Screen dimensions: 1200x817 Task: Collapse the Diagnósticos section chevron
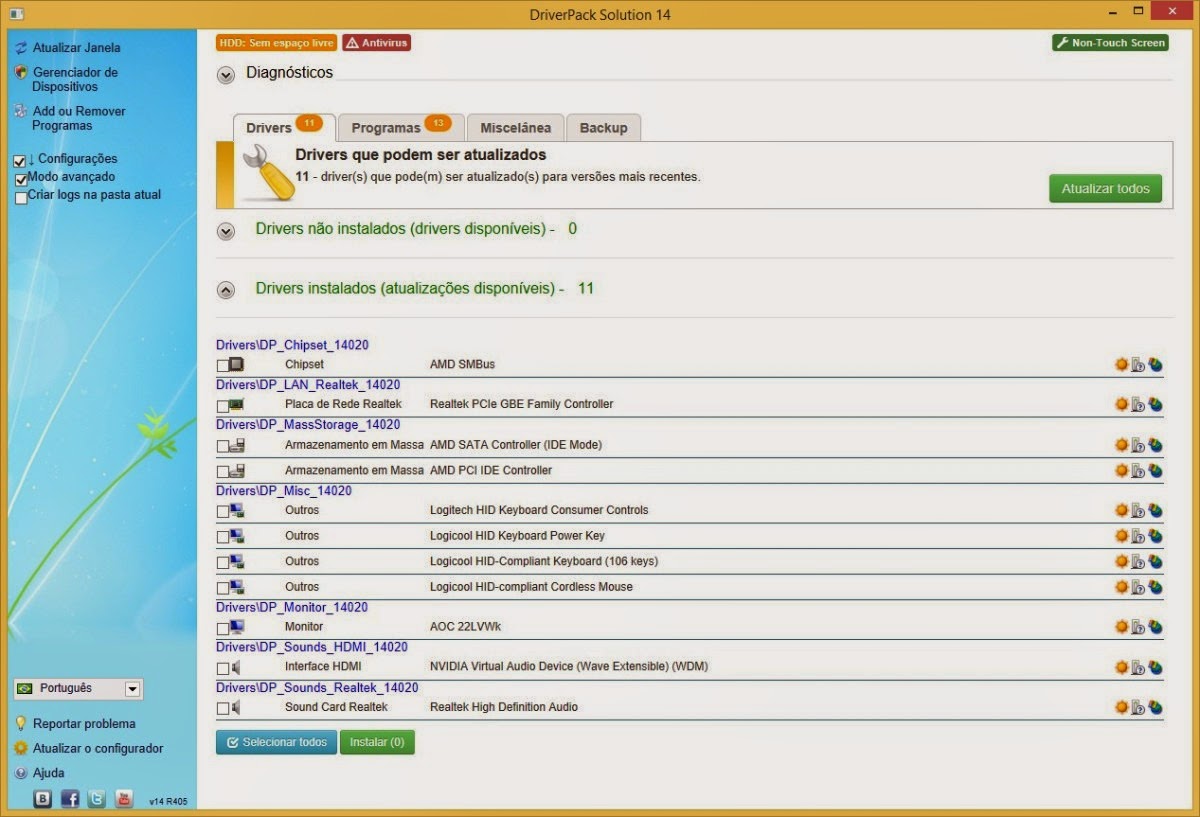226,75
